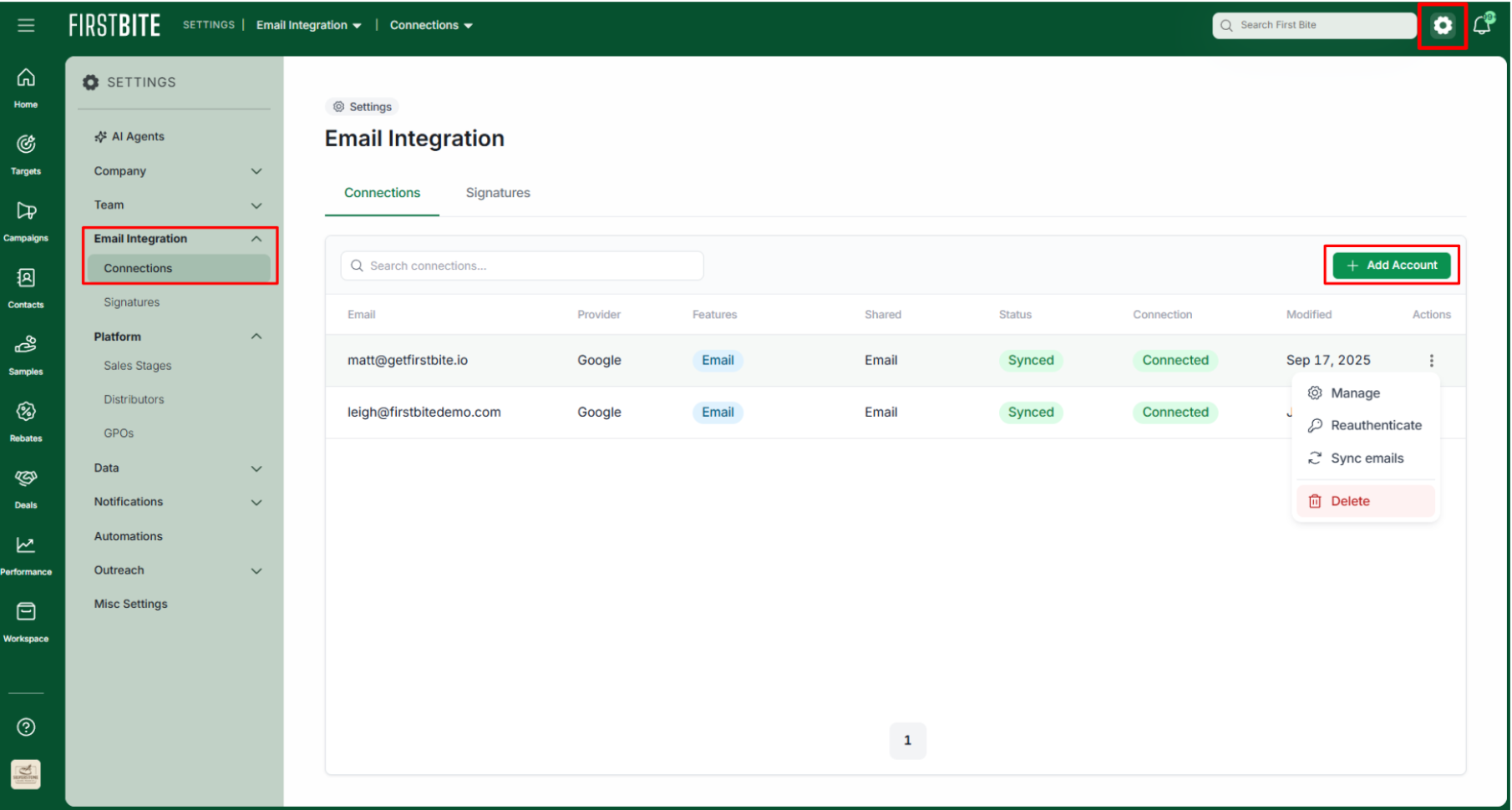This screenshot has height=810, width=1512.
Task: Click the help question mark icon
Action: (x=26, y=727)
